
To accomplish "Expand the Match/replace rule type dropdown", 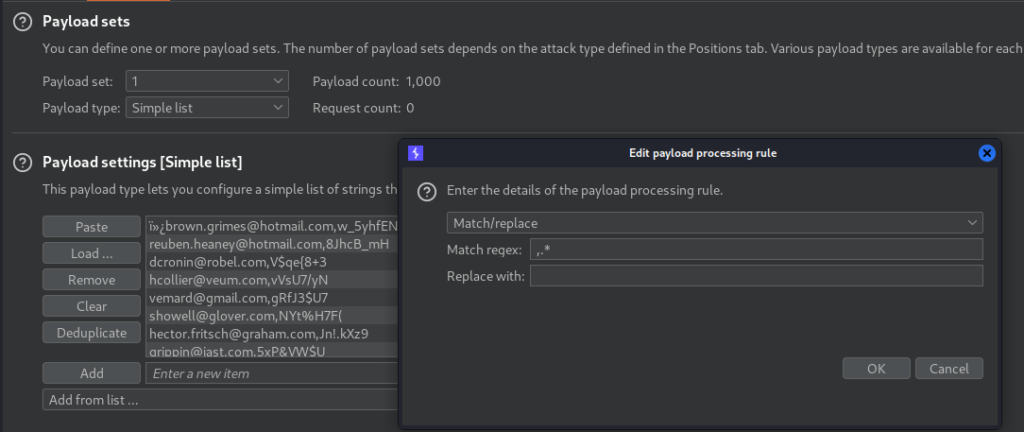I will click(714, 223).
